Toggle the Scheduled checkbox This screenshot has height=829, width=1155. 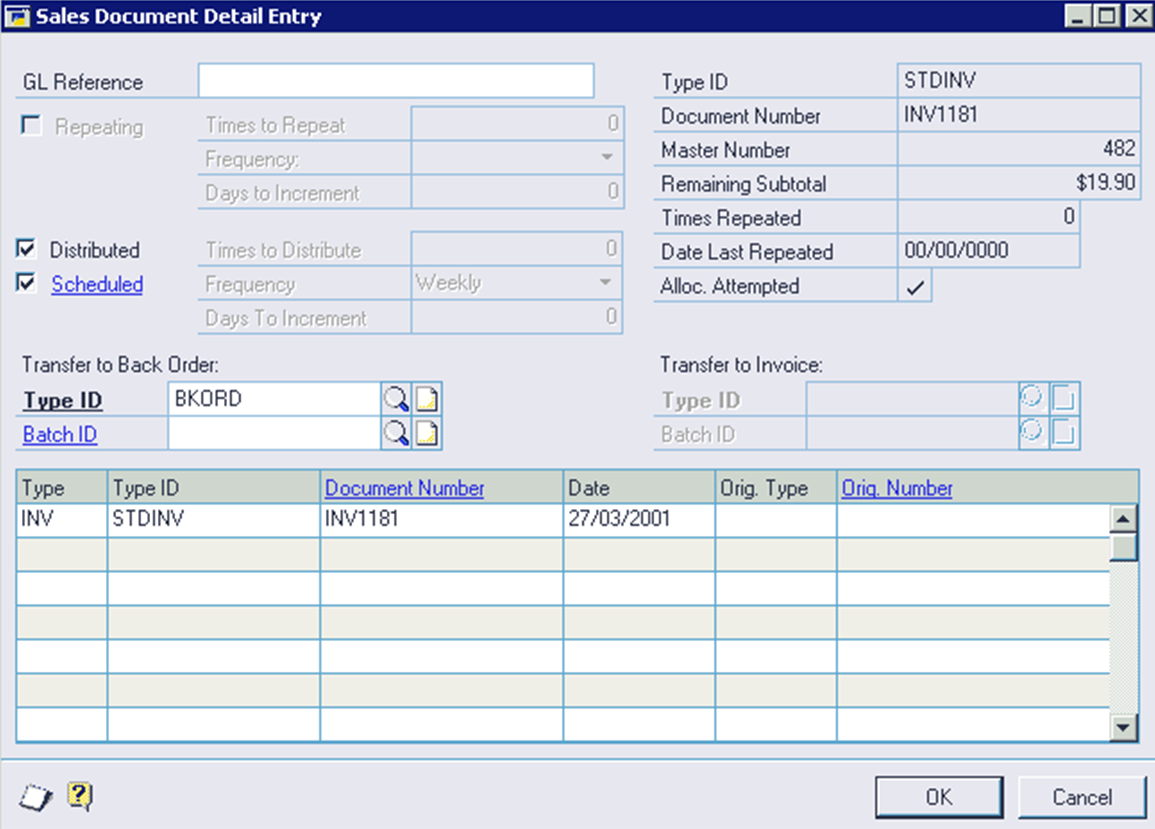click(27, 283)
